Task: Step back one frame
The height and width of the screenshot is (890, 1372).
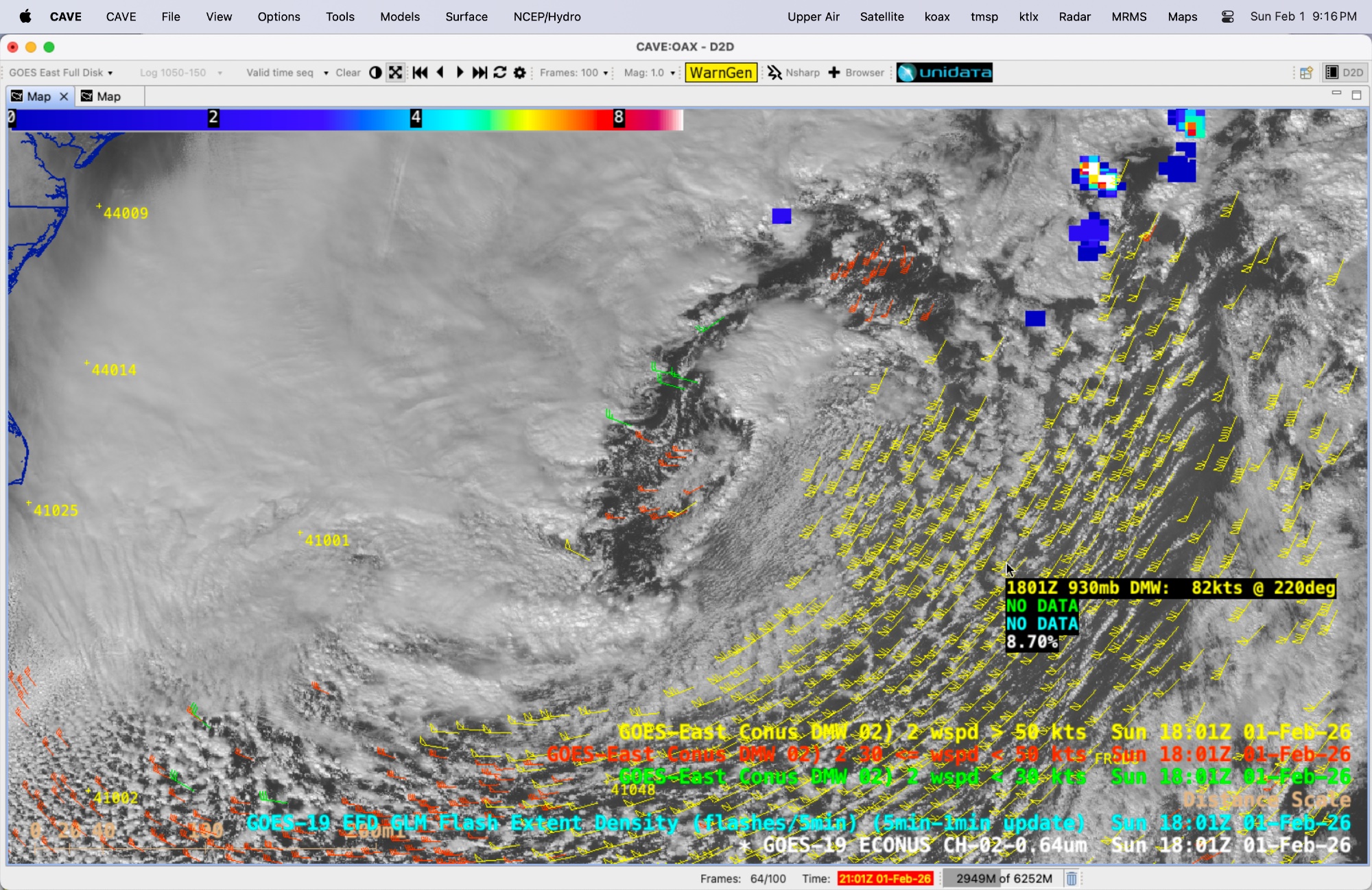Action: pos(440,73)
